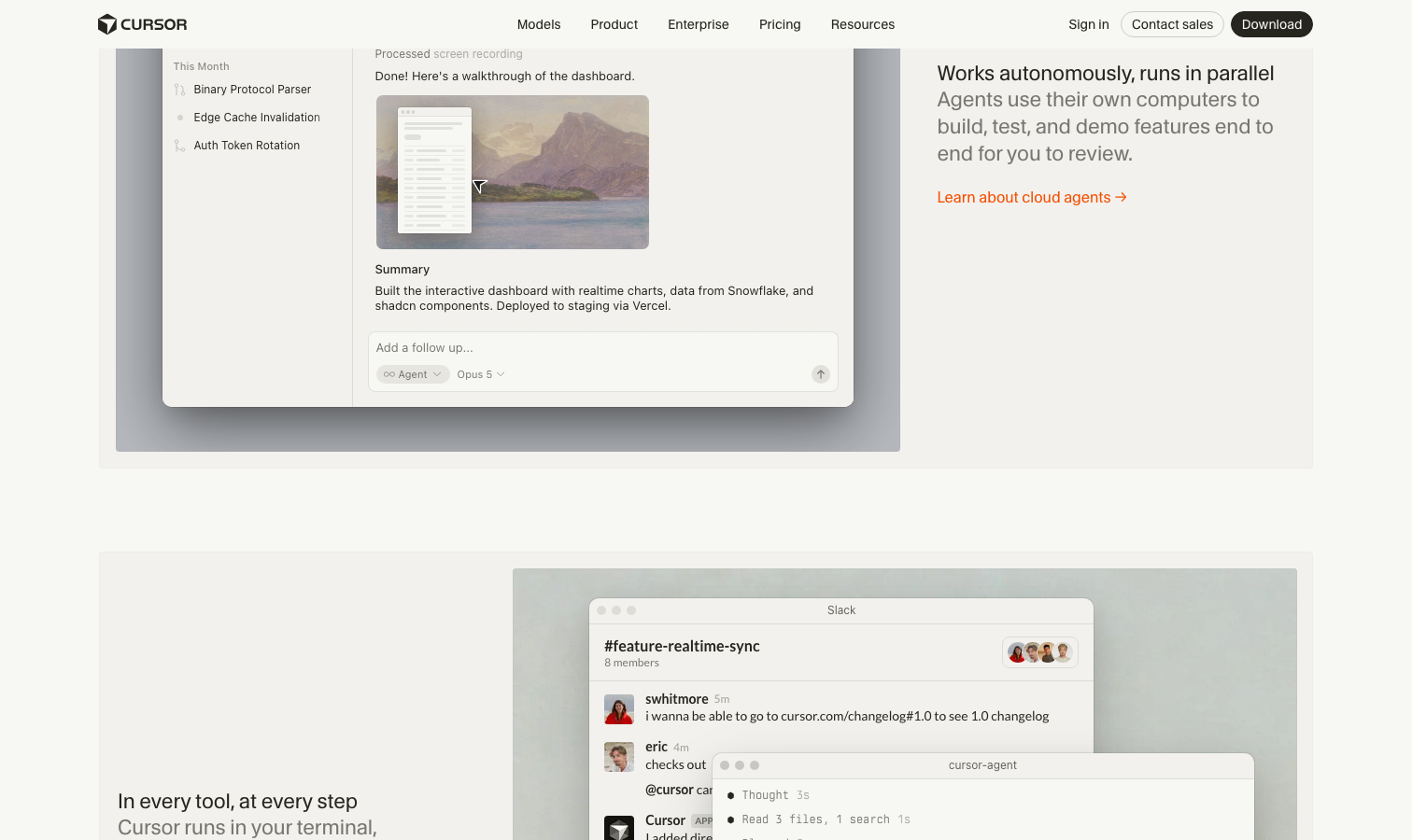Go to the Pricing page
The width and height of the screenshot is (1412, 840).
click(780, 24)
